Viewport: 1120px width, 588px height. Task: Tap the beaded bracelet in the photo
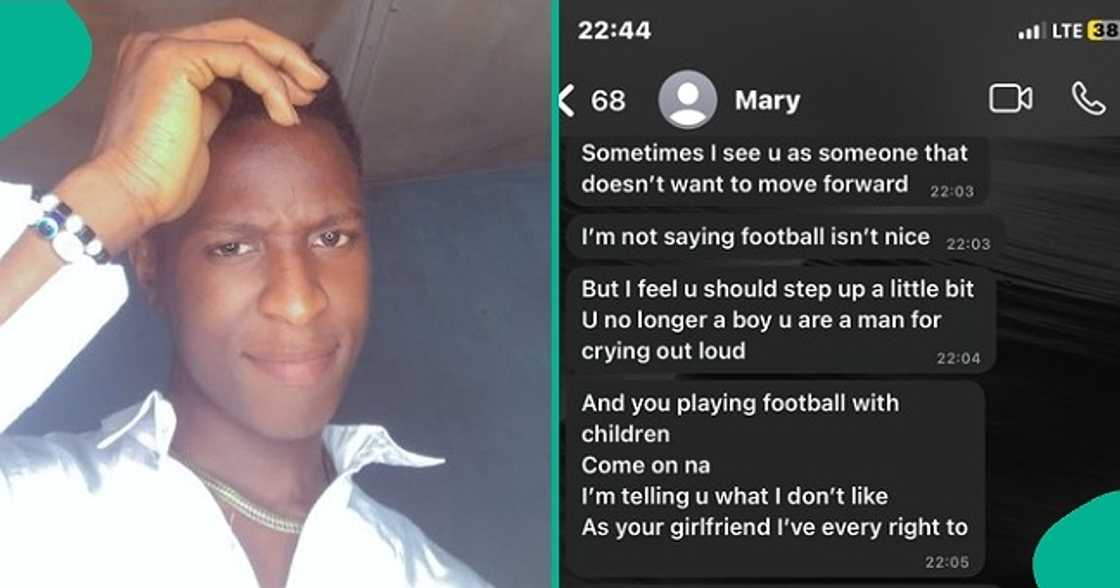click(x=70, y=227)
